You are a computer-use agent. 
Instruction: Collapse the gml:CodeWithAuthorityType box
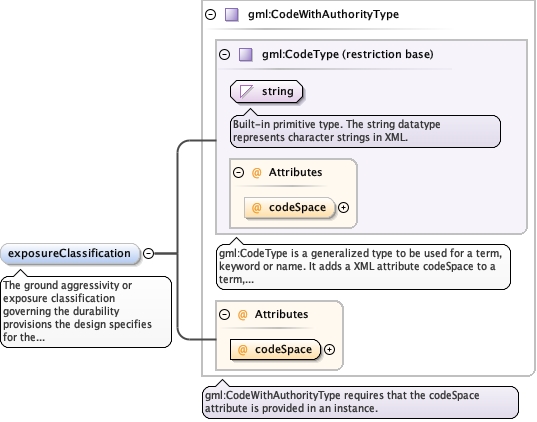(210, 14)
